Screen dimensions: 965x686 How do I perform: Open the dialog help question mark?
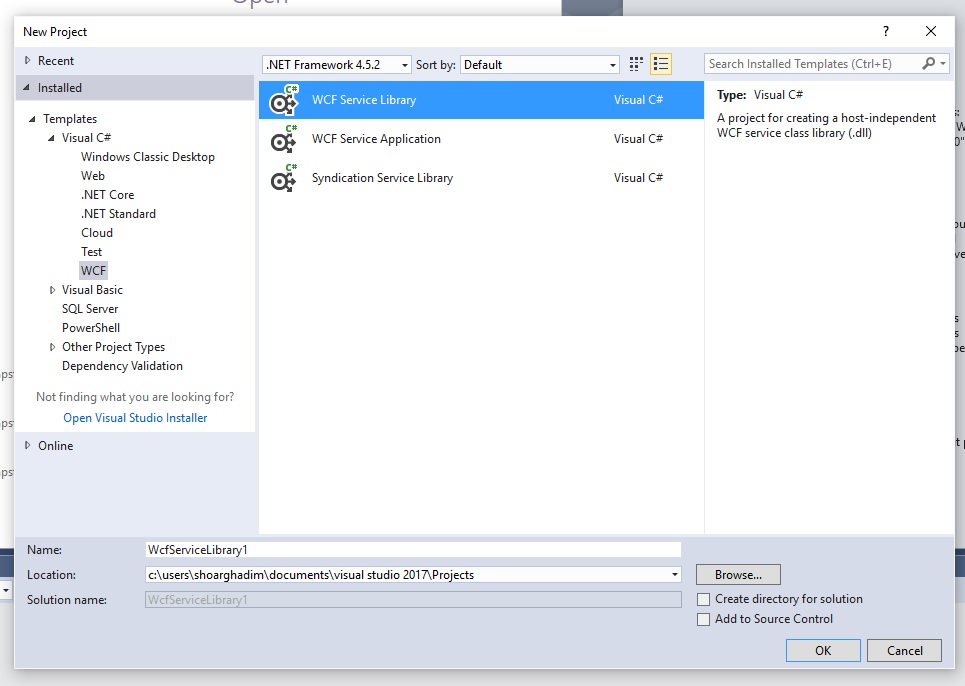tap(886, 31)
